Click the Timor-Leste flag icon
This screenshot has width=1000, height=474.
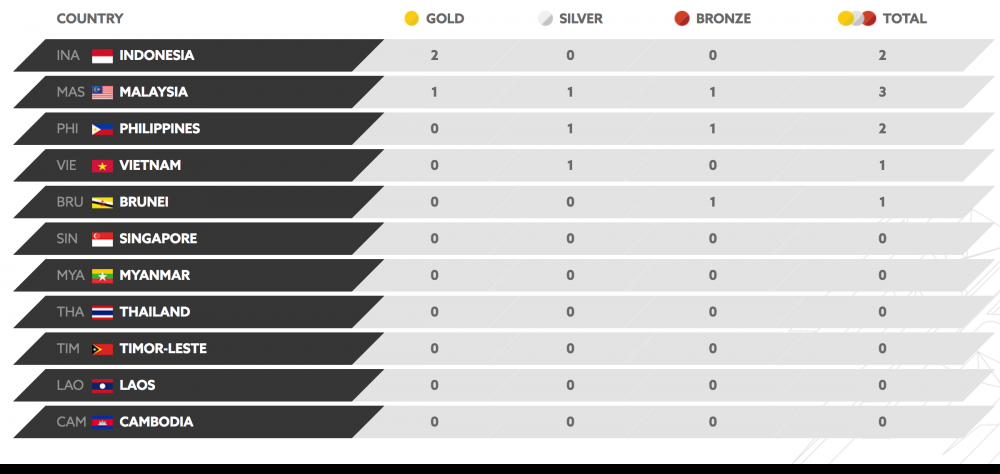102,349
